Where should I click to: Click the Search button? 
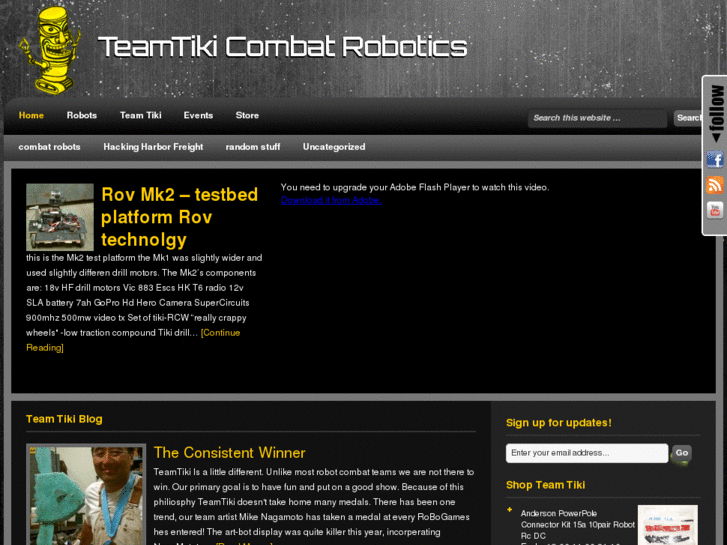pos(688,118)
